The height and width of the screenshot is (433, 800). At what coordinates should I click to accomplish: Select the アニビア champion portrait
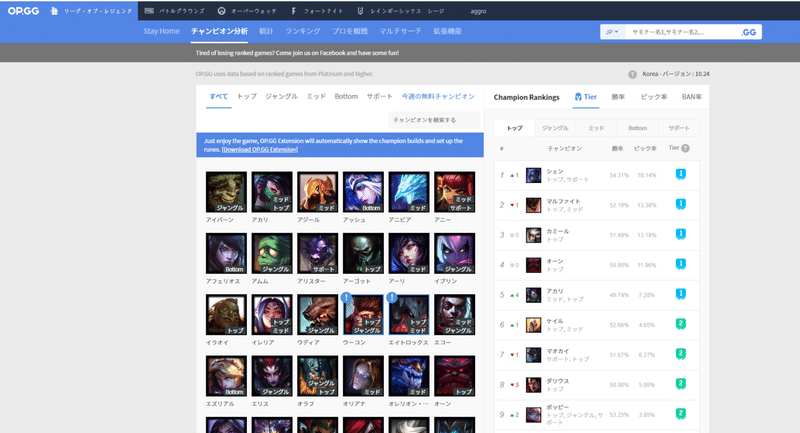409,192
